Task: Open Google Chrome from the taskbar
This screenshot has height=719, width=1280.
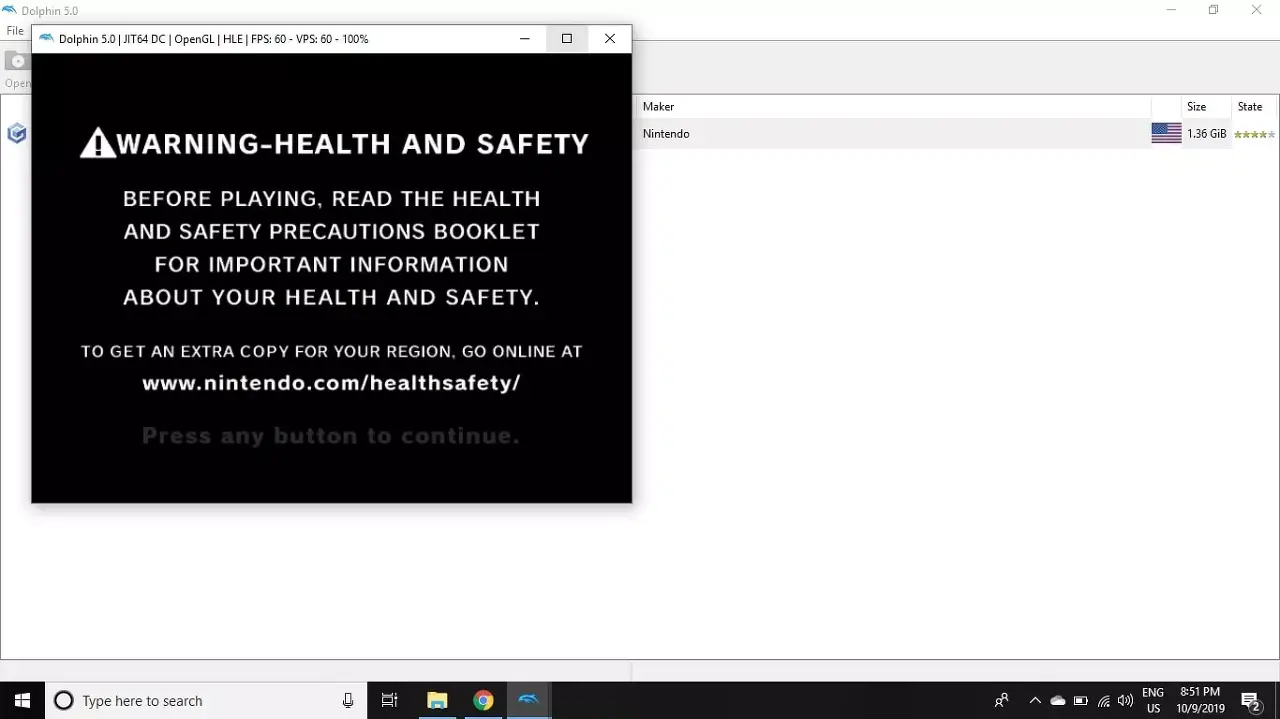Action: coord(483,700)
